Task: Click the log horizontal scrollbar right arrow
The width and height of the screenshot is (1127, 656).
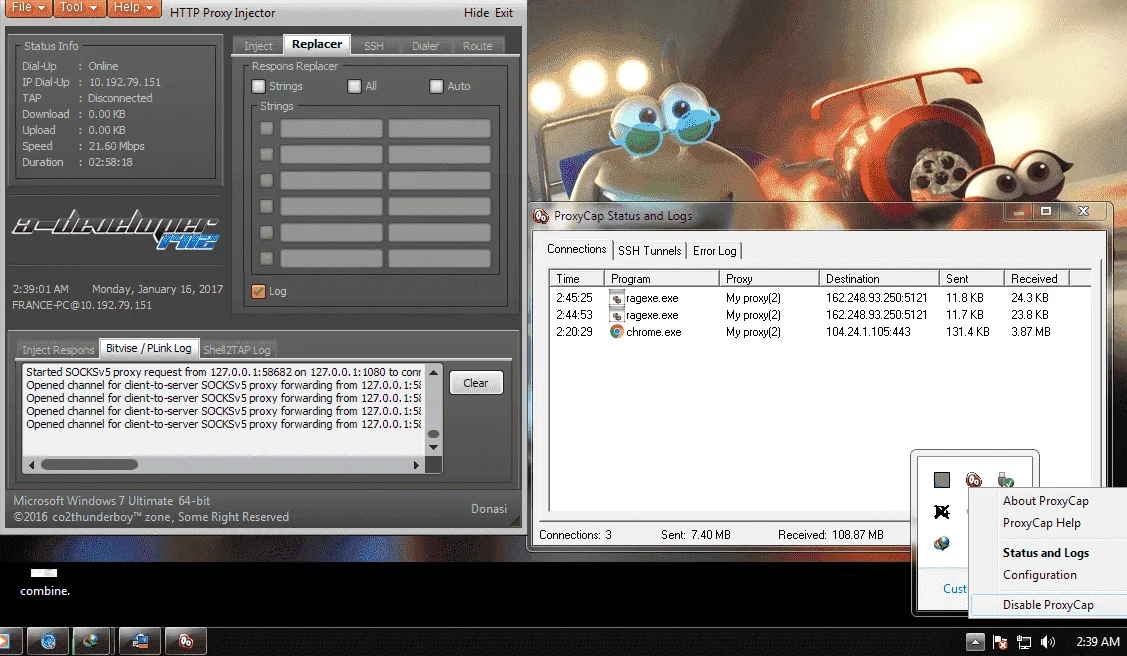Action: tap(416, 465)
